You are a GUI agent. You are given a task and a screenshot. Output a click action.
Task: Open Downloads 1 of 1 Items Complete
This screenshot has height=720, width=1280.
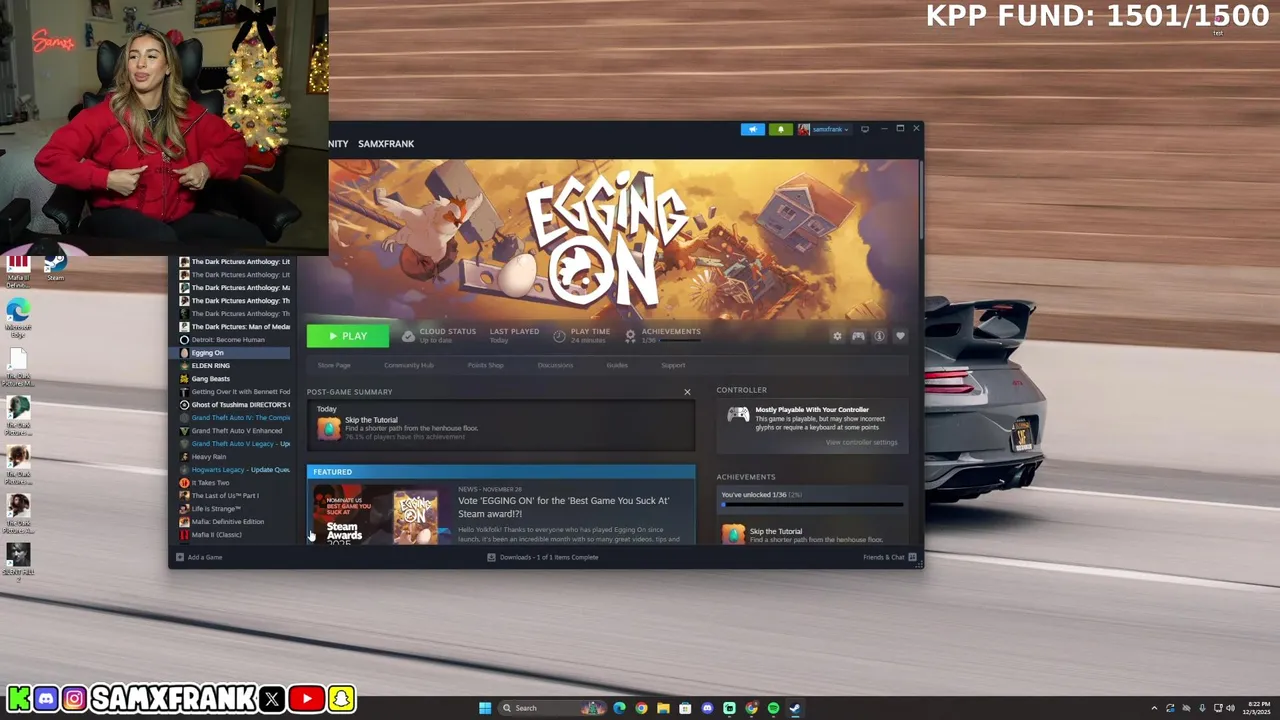pos(549,557)
